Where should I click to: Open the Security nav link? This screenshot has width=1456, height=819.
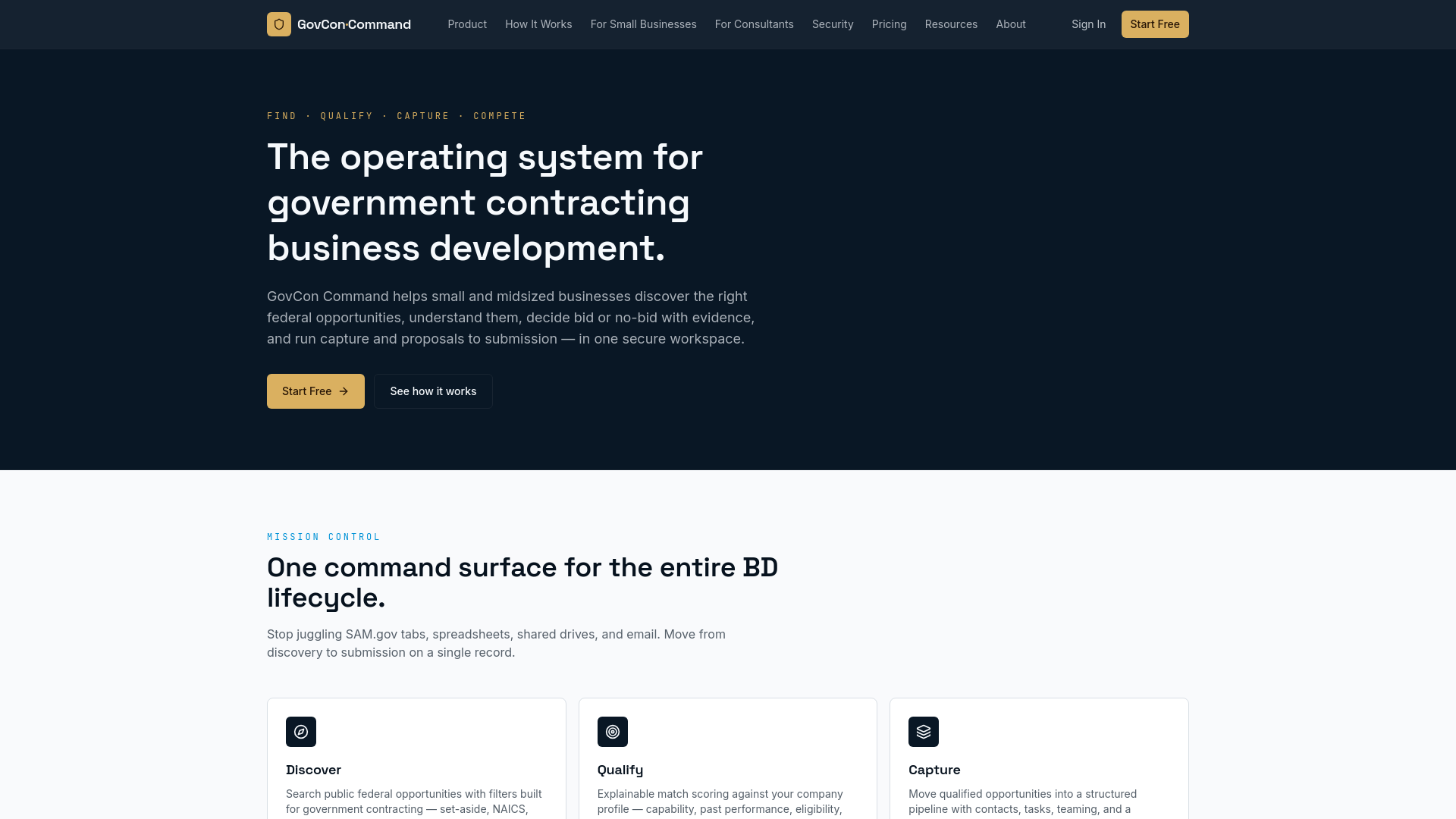tap(833, 24)
